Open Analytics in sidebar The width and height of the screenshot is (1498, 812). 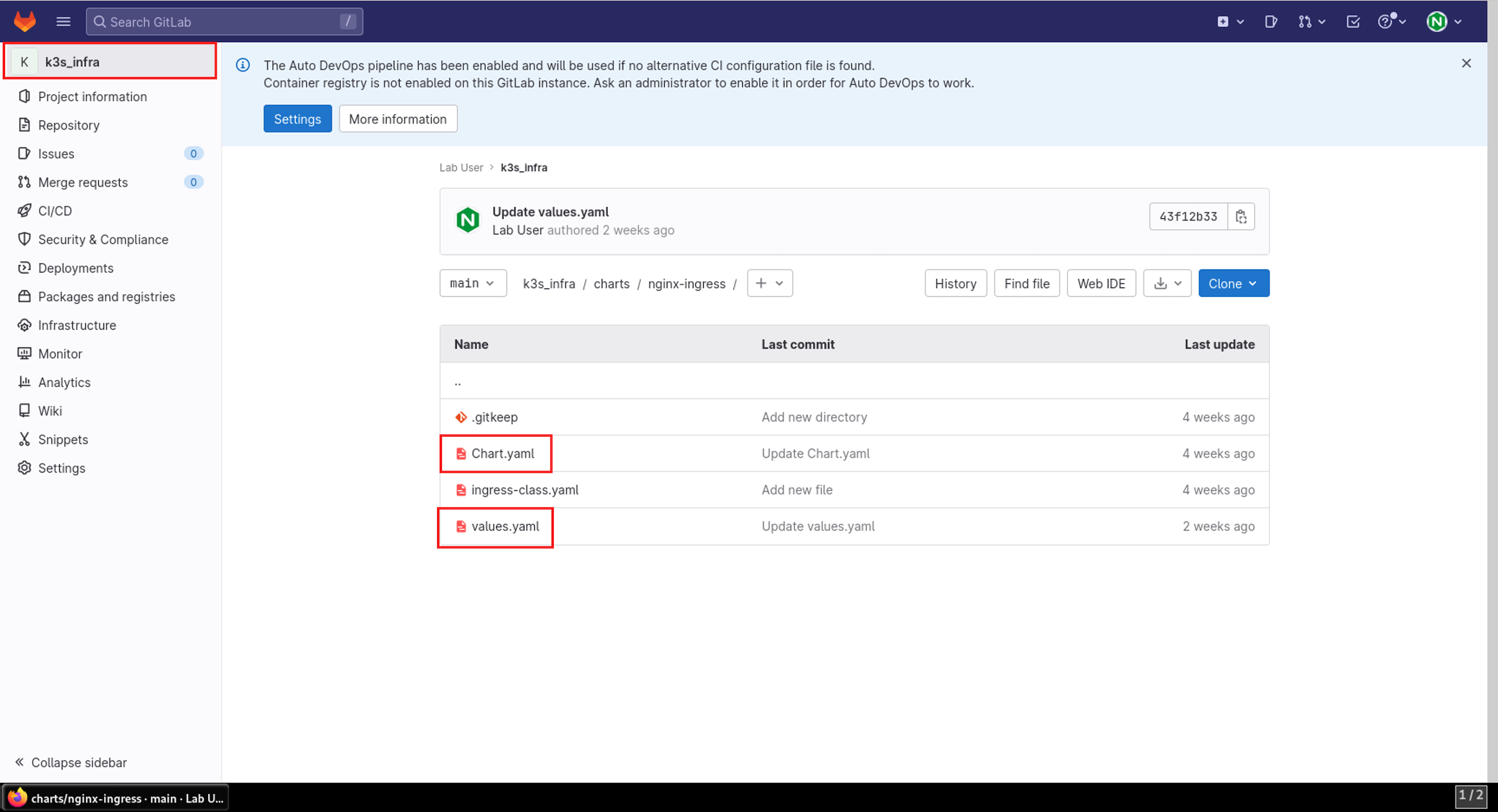pos(64,382)
